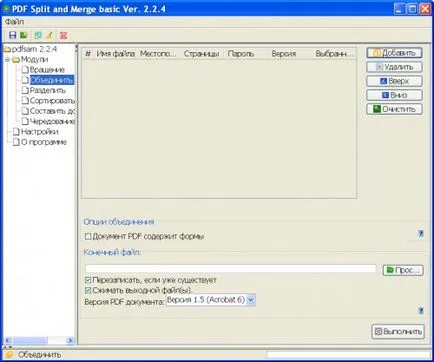
Task: Click the status bar progress field
Action: [348, 355]
